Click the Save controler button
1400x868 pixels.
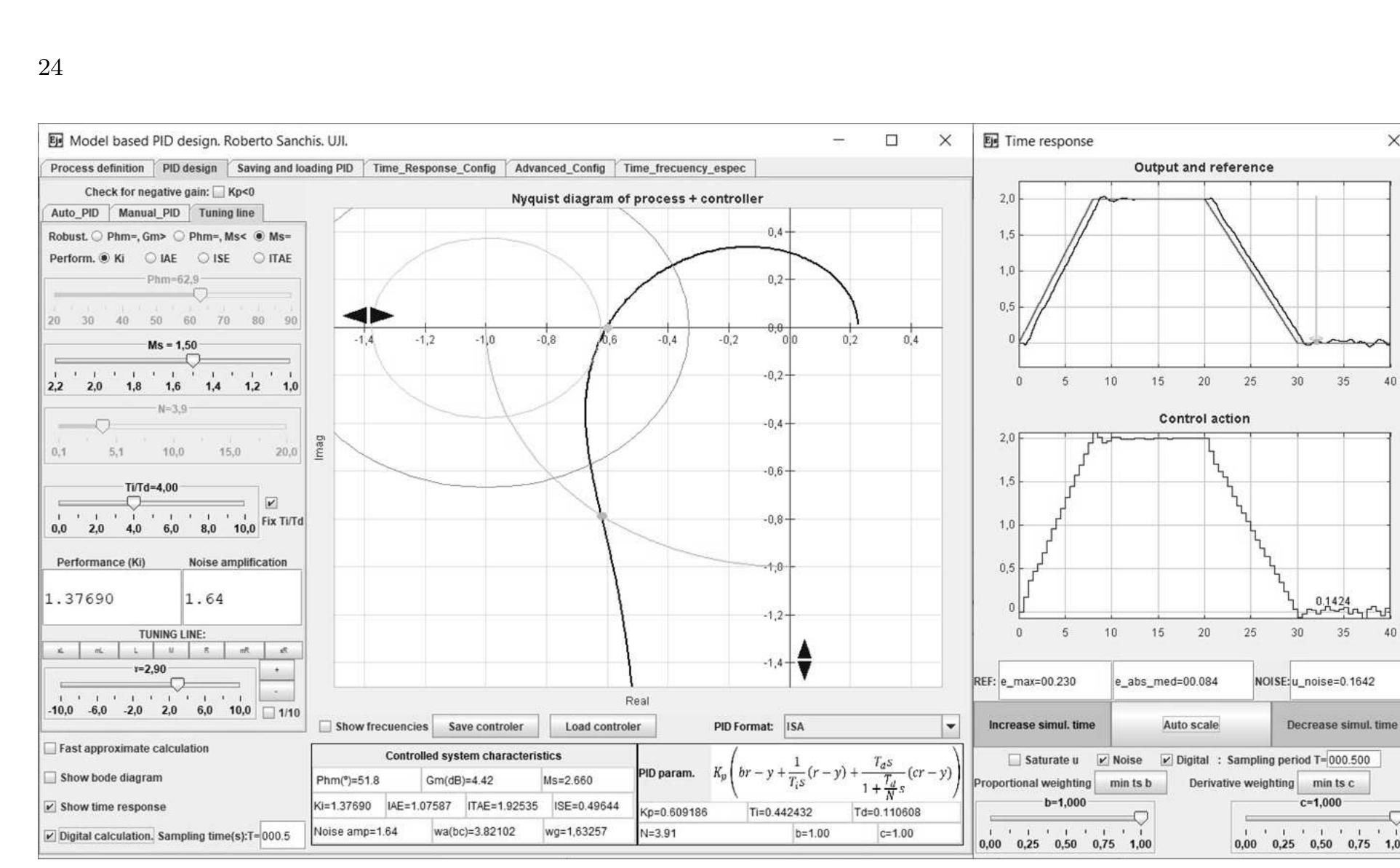[x=485, y=726]
